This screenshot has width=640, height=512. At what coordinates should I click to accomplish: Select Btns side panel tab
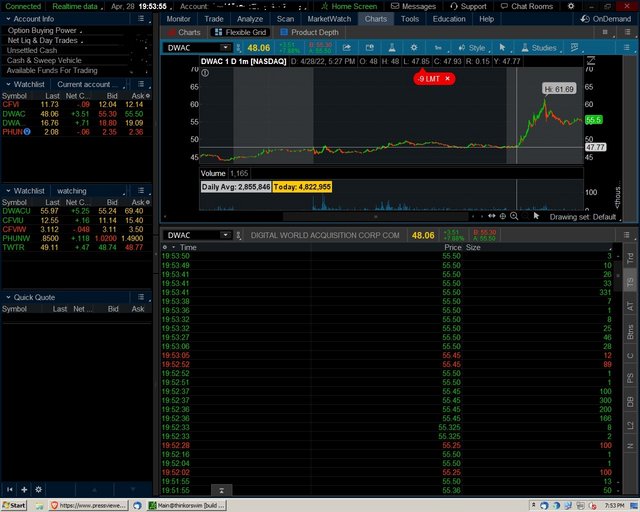pyautogui.click(x=630, y=332)
